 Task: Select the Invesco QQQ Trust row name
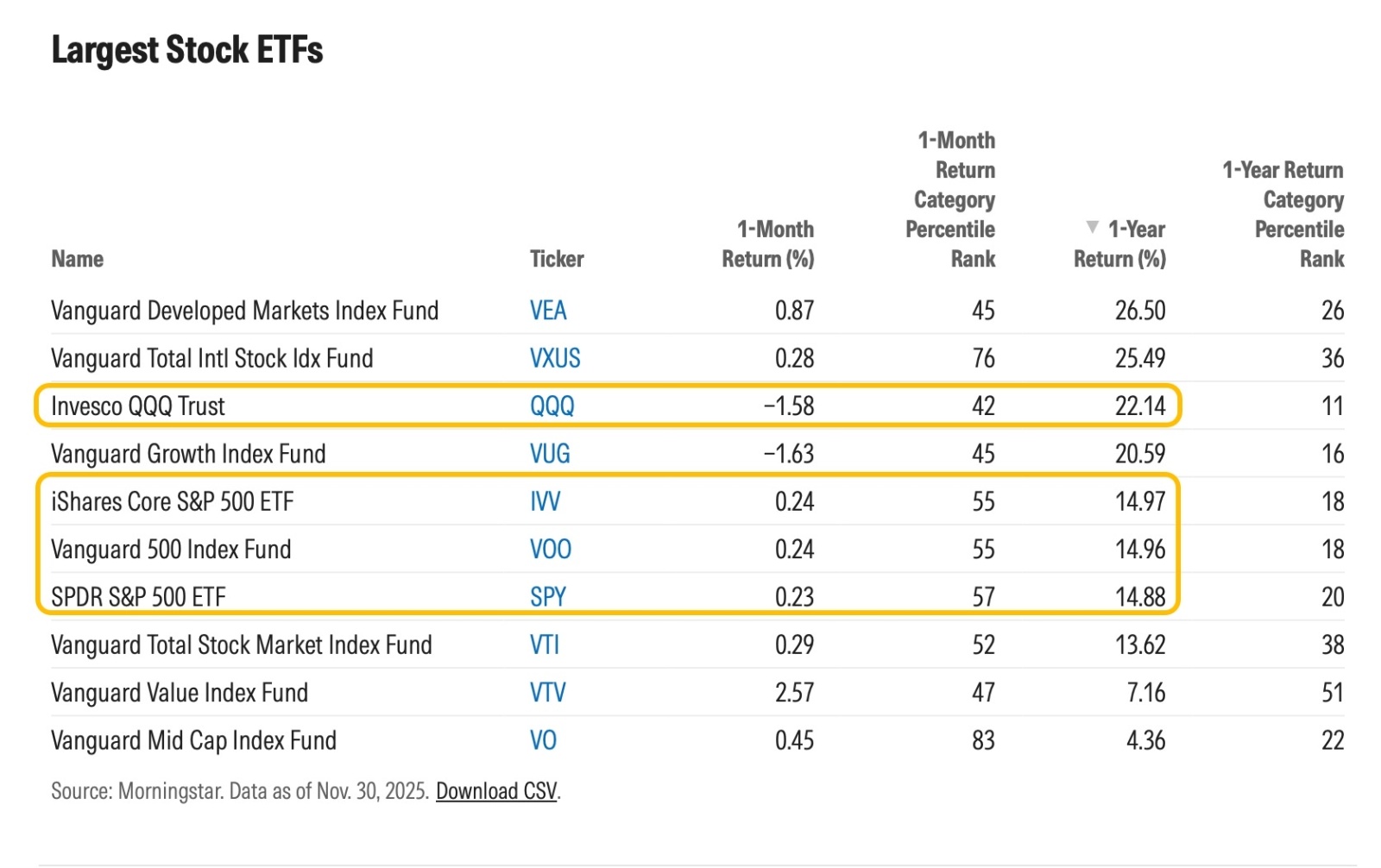pos(138,406)
